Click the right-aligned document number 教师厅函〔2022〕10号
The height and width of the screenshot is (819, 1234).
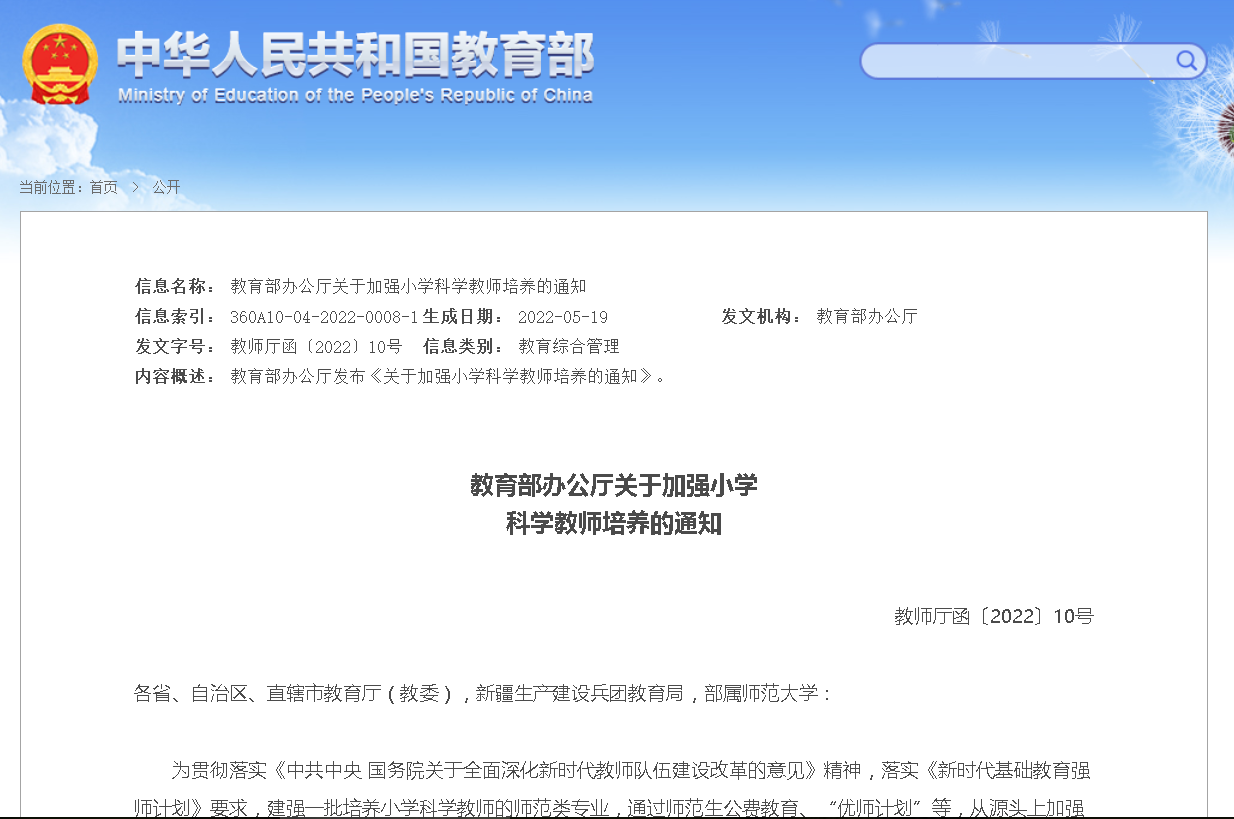994,616
